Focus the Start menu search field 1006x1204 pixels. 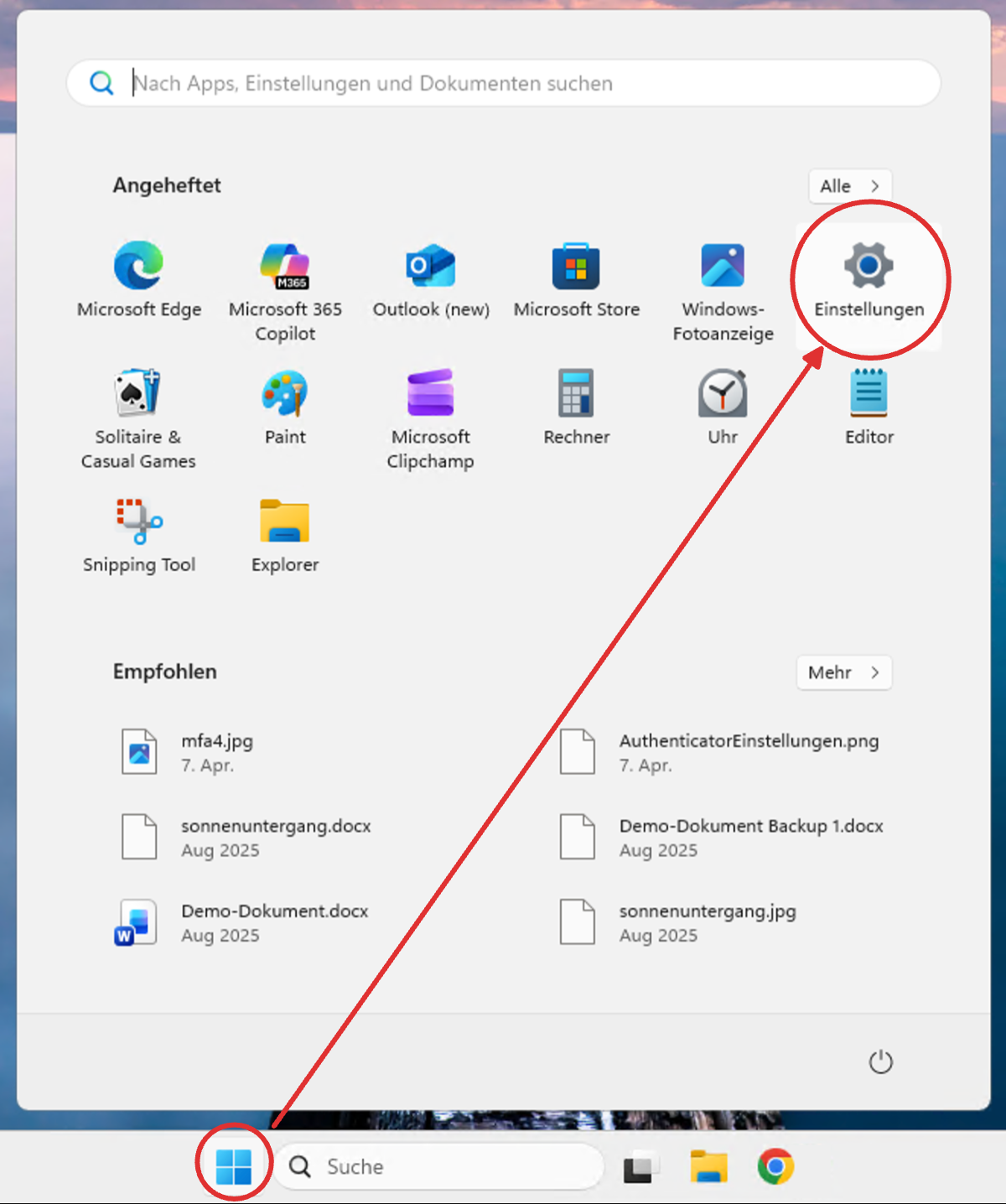[503, 83]
